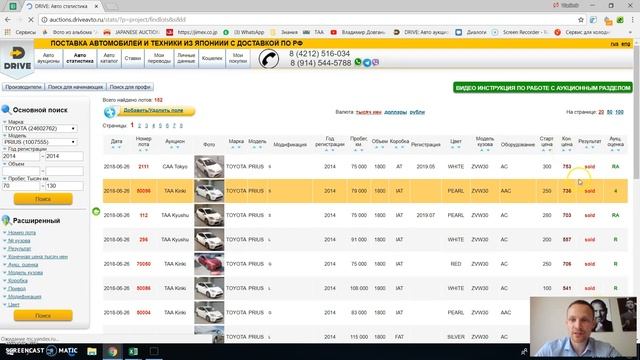This screenshot has height=360, width=640.
Task: Open File Explorer on the taskbar
Action: [x=92, y=351]
